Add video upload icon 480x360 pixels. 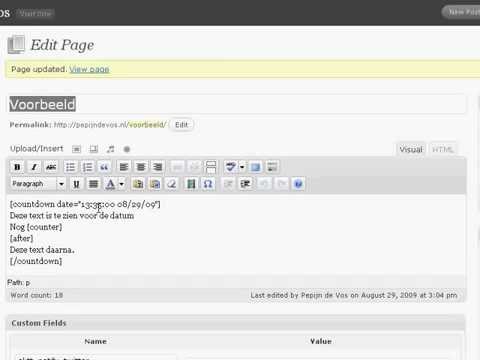pyautogui.click(x=94, y=149)
